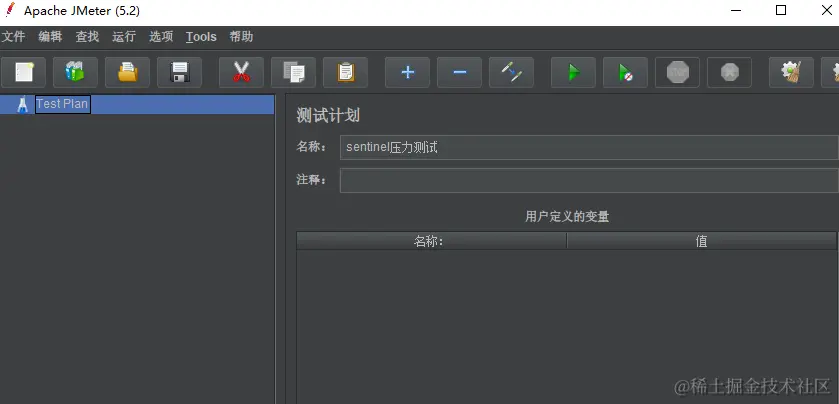839x404 pixels.
Task: Click the Stop test icon
Action: point(677,72)
